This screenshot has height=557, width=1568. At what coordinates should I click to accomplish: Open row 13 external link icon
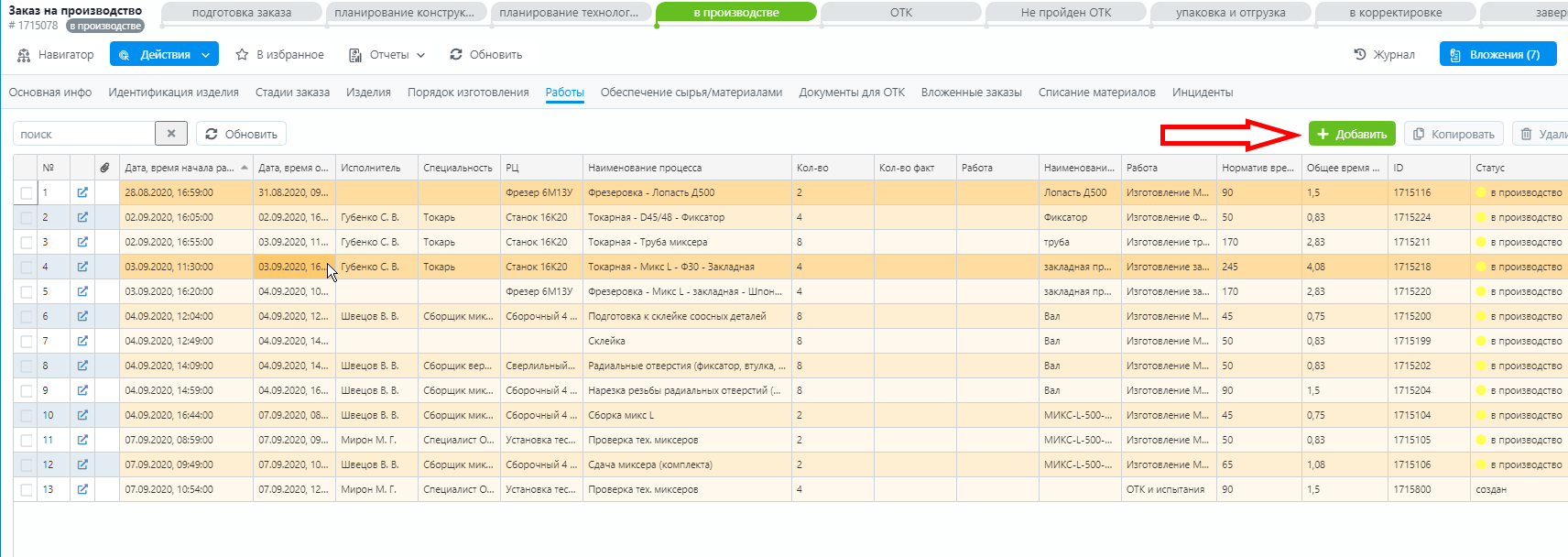tap(82, 489)
